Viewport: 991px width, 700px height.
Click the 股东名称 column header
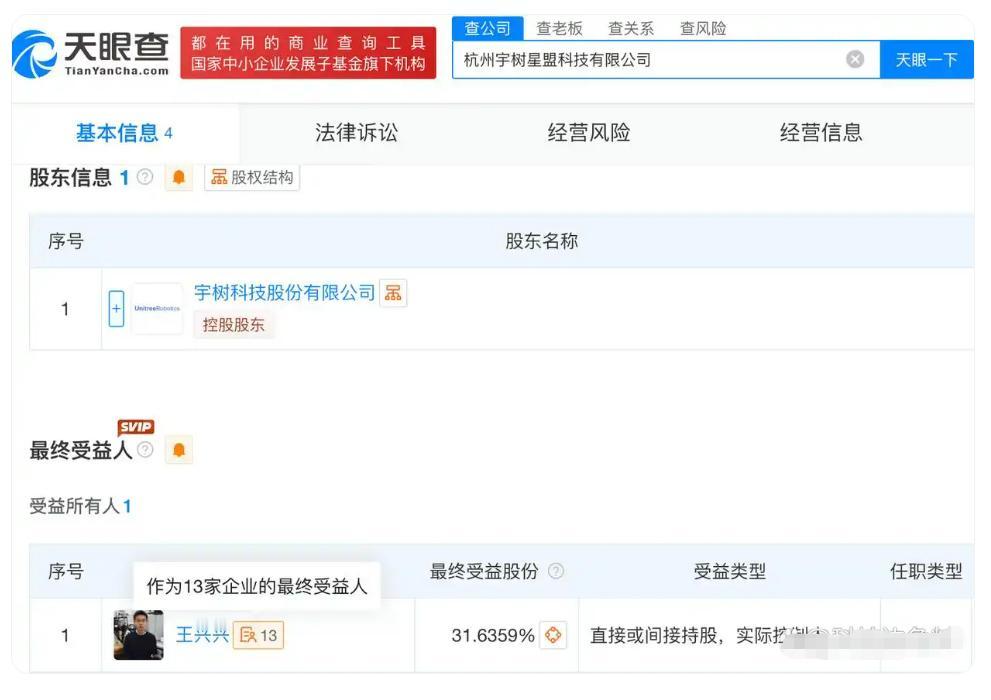click(542, 241)
